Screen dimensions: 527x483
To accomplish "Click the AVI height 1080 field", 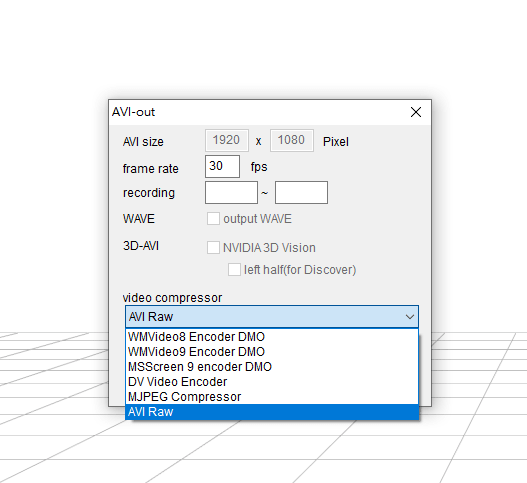I will pos(292,140).
